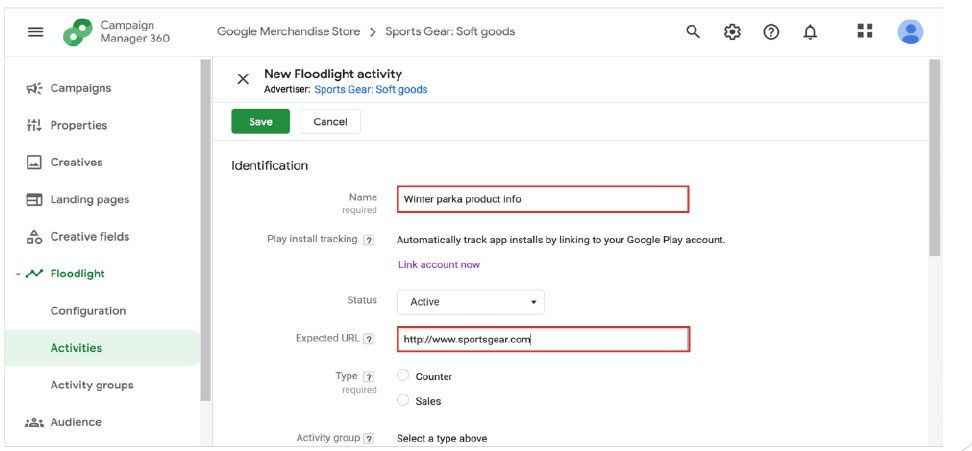The width and height of the screenshot is (972, 451).
Task: Click the Creative fields shapes icon
Action: tap(34, 237)
